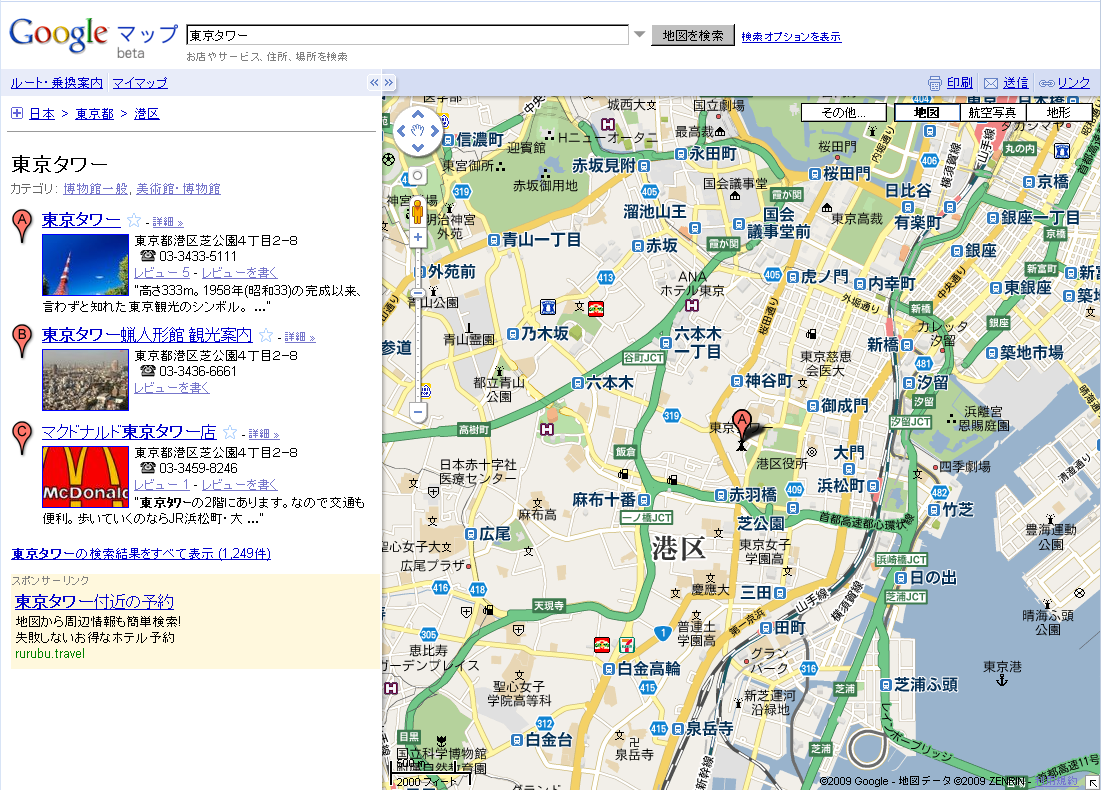This screenshot has width=1101, height=790.
Task: Open the McDonald's logo thumbnail
Action: (86, 477)
